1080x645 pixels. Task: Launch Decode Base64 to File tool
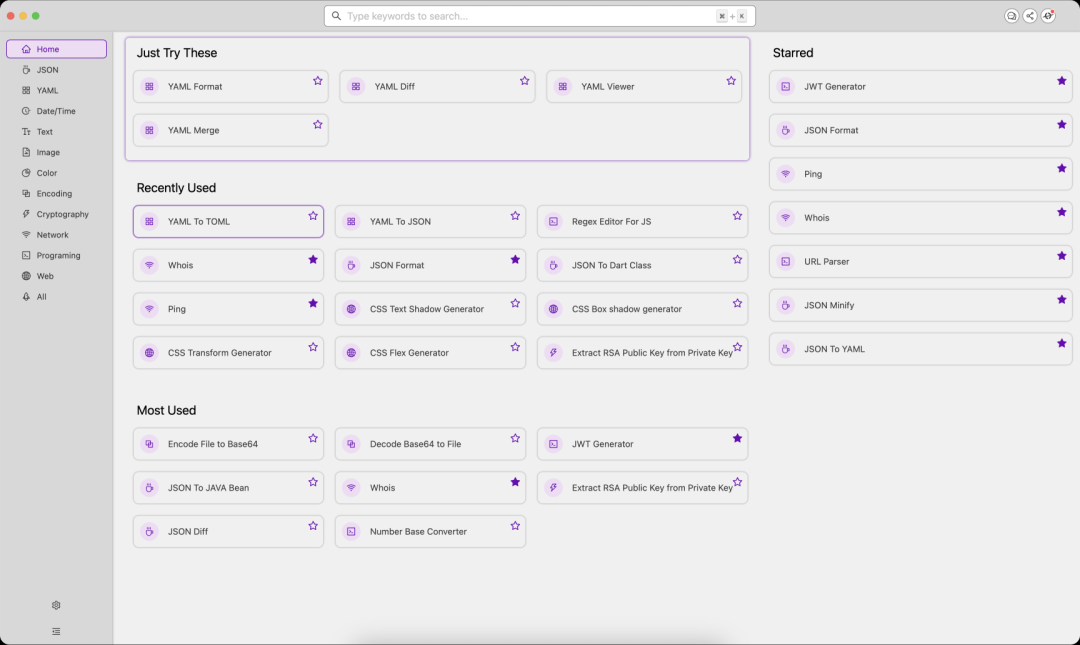(430, 444)
